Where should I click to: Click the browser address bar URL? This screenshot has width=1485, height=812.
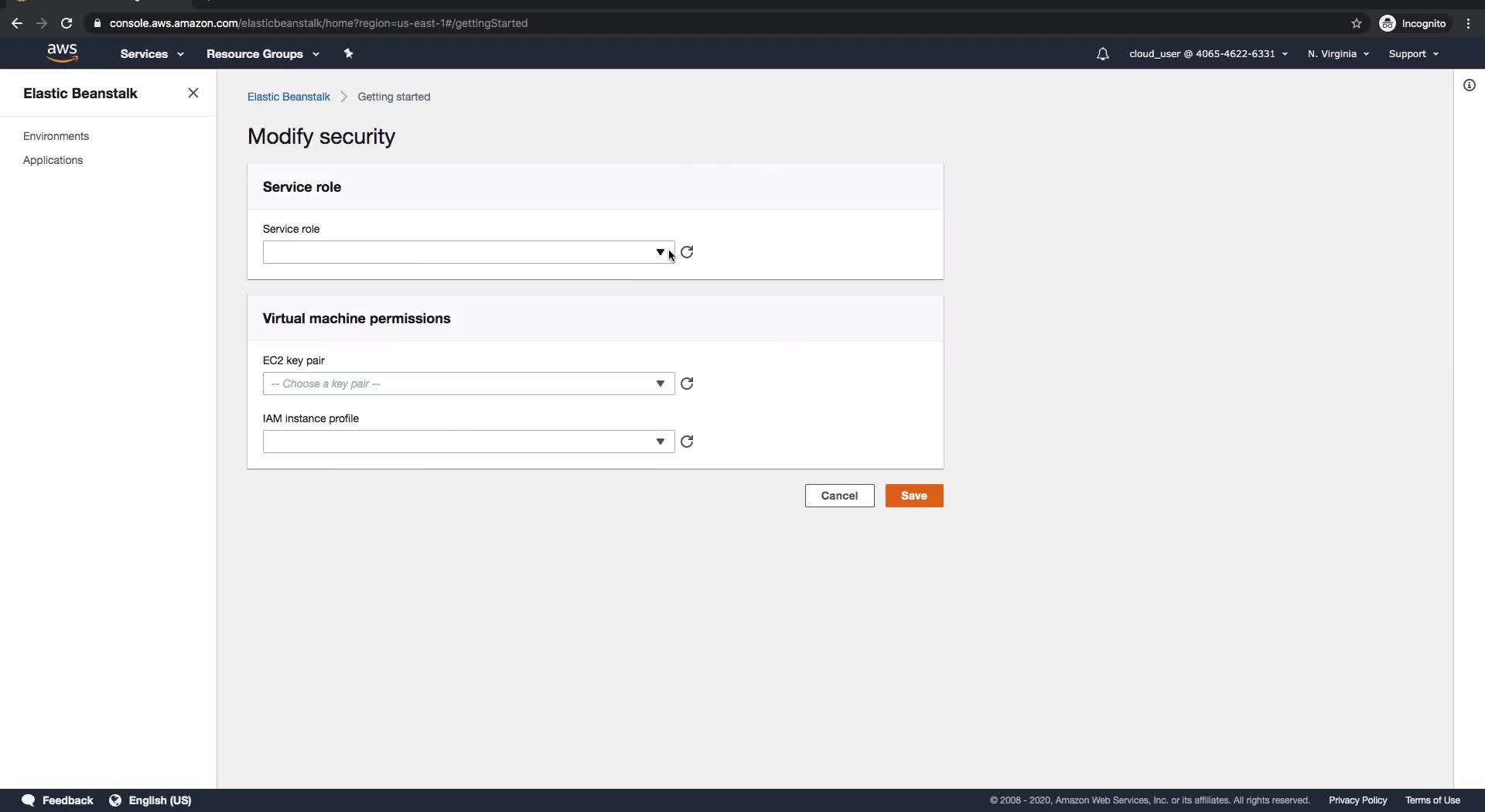pos(319,23)
